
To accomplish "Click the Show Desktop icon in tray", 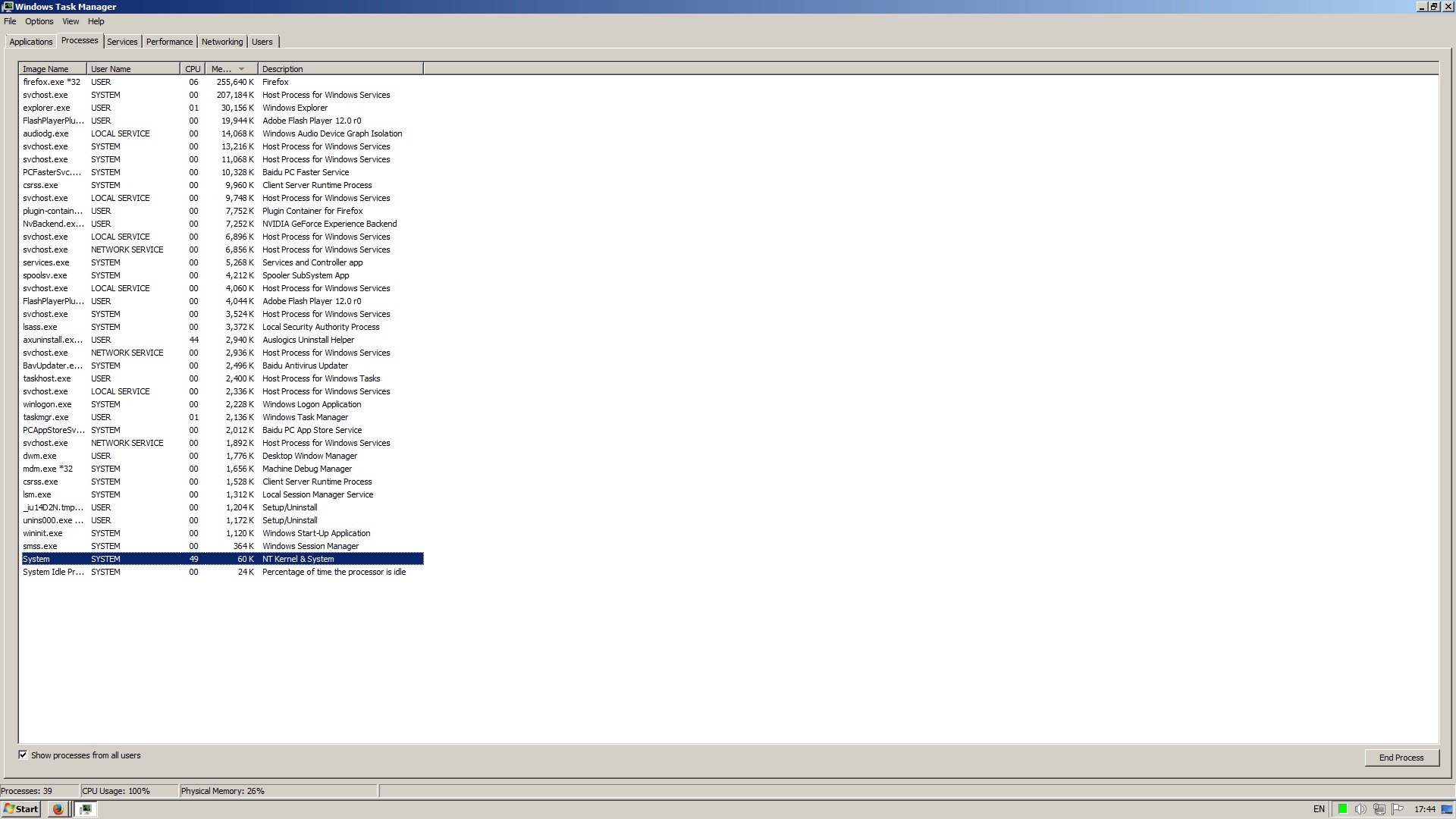I will 1447,809.
